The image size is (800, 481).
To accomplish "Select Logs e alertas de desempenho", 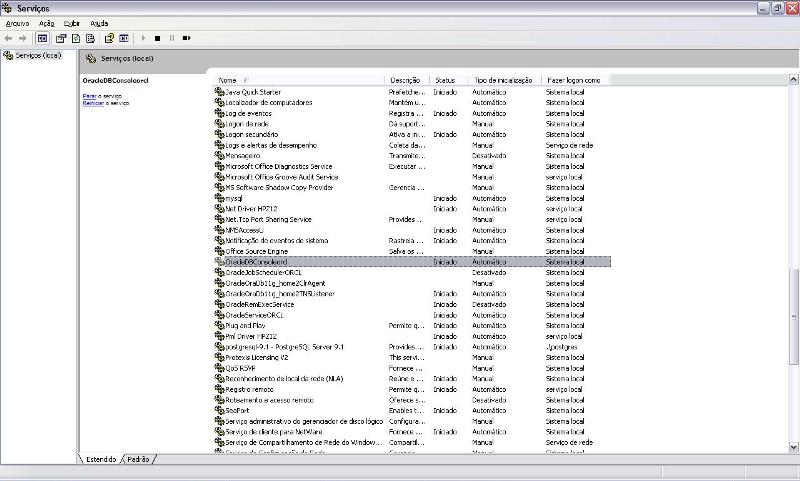I will 271,145.
